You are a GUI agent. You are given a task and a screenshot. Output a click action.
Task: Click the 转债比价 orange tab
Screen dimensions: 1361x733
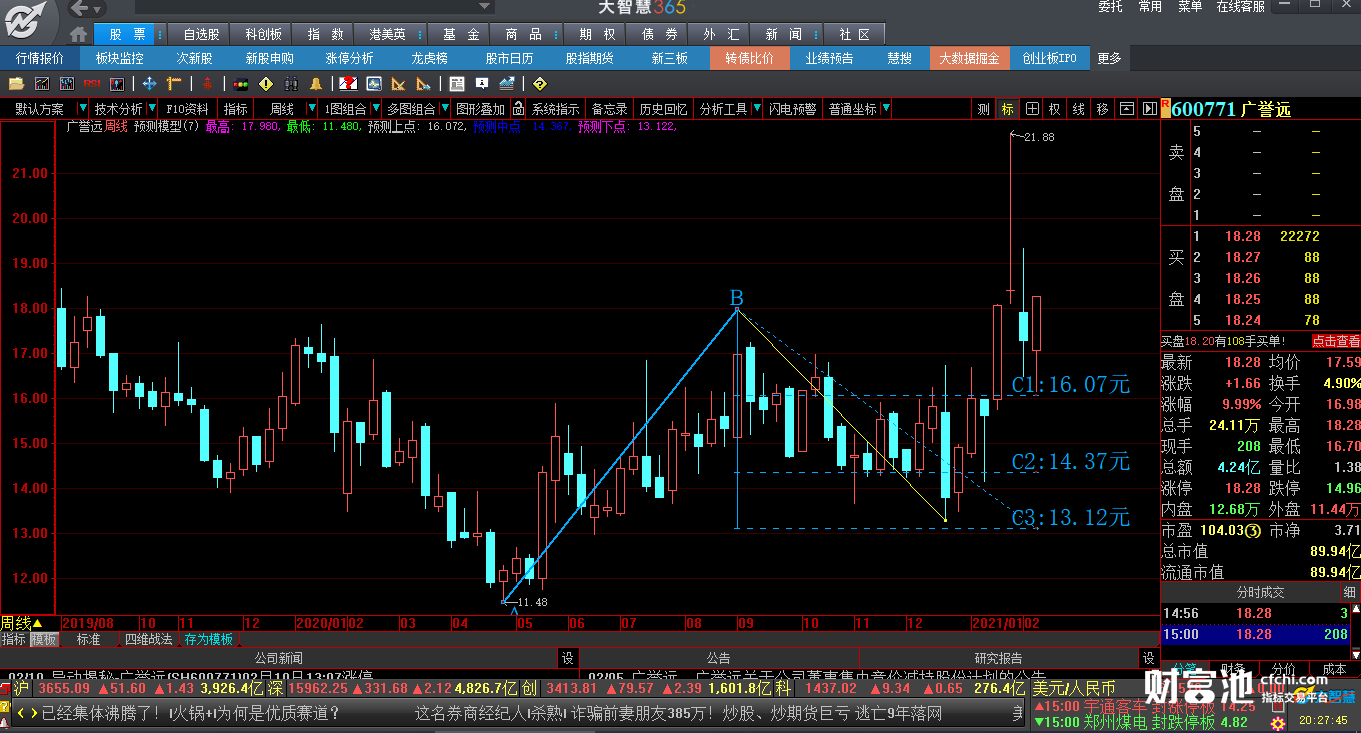click(750, 58)
